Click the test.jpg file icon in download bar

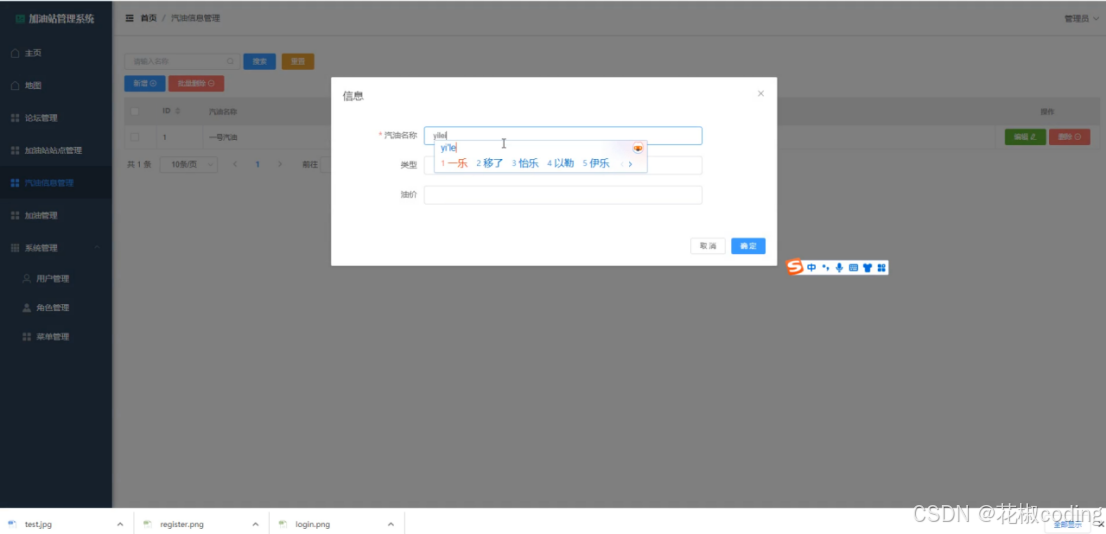12,524
